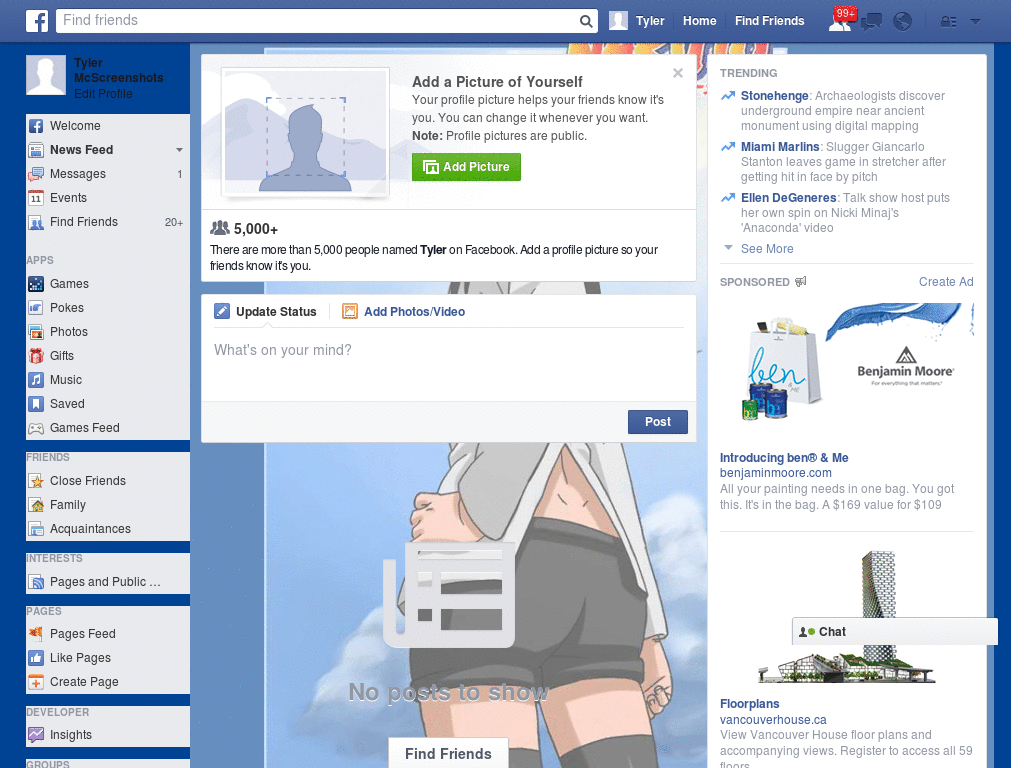The height and width of the screenshot is (768, 1024).
Task: Click the search magnifier icon
Action: point(586,21)
